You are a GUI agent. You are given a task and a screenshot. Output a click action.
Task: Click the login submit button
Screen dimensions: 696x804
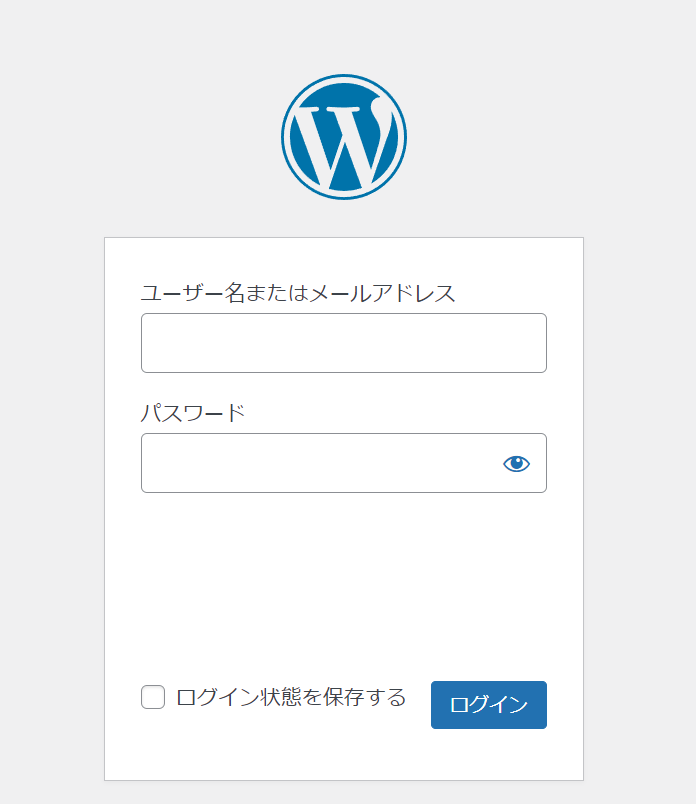tap(489, 705)
